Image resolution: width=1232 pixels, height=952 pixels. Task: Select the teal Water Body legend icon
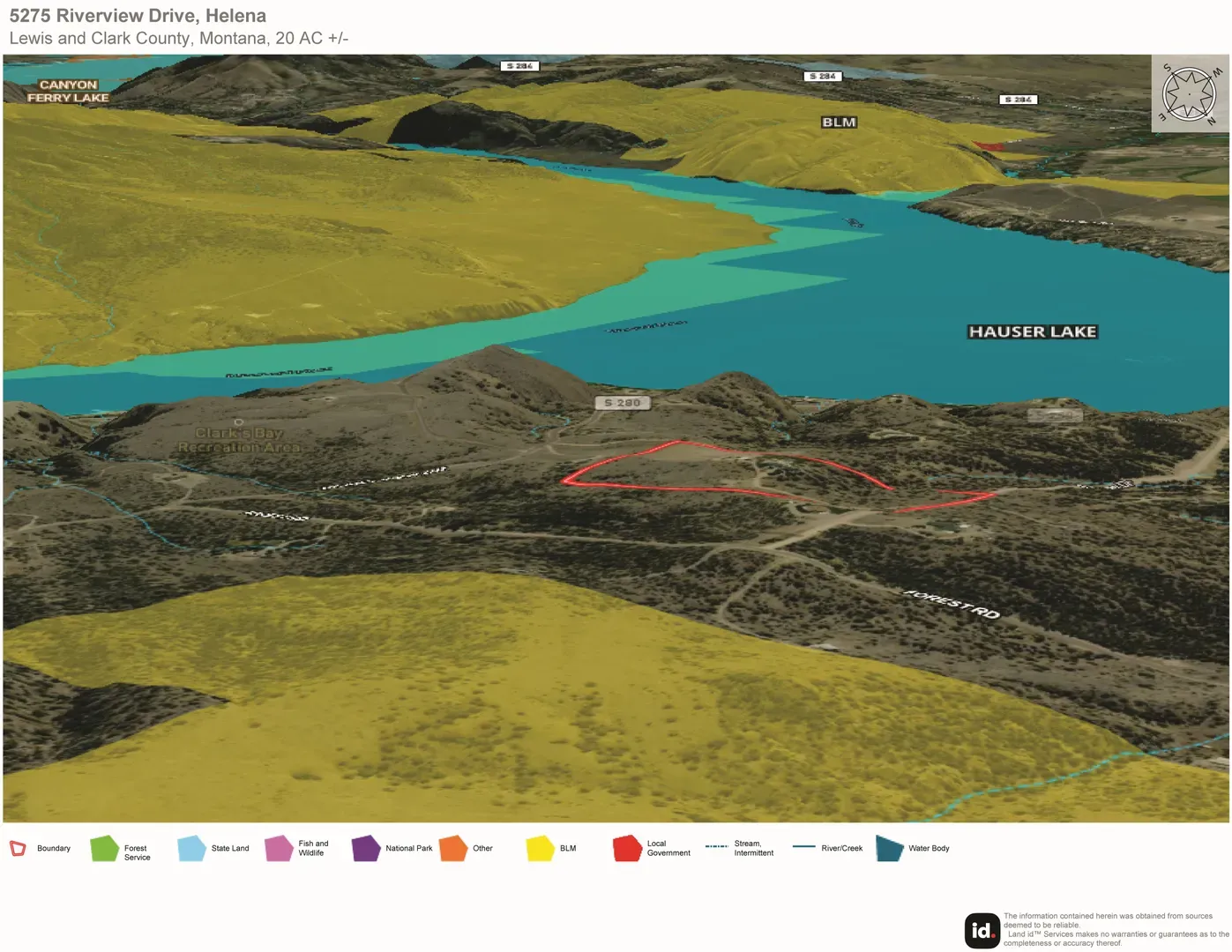pos(890,848)
